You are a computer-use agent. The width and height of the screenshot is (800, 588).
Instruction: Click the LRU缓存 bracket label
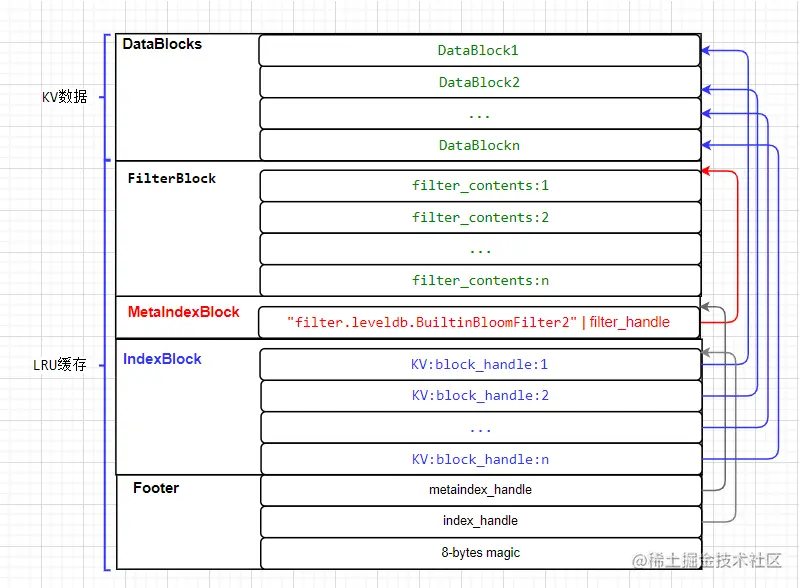pos(60,365)
